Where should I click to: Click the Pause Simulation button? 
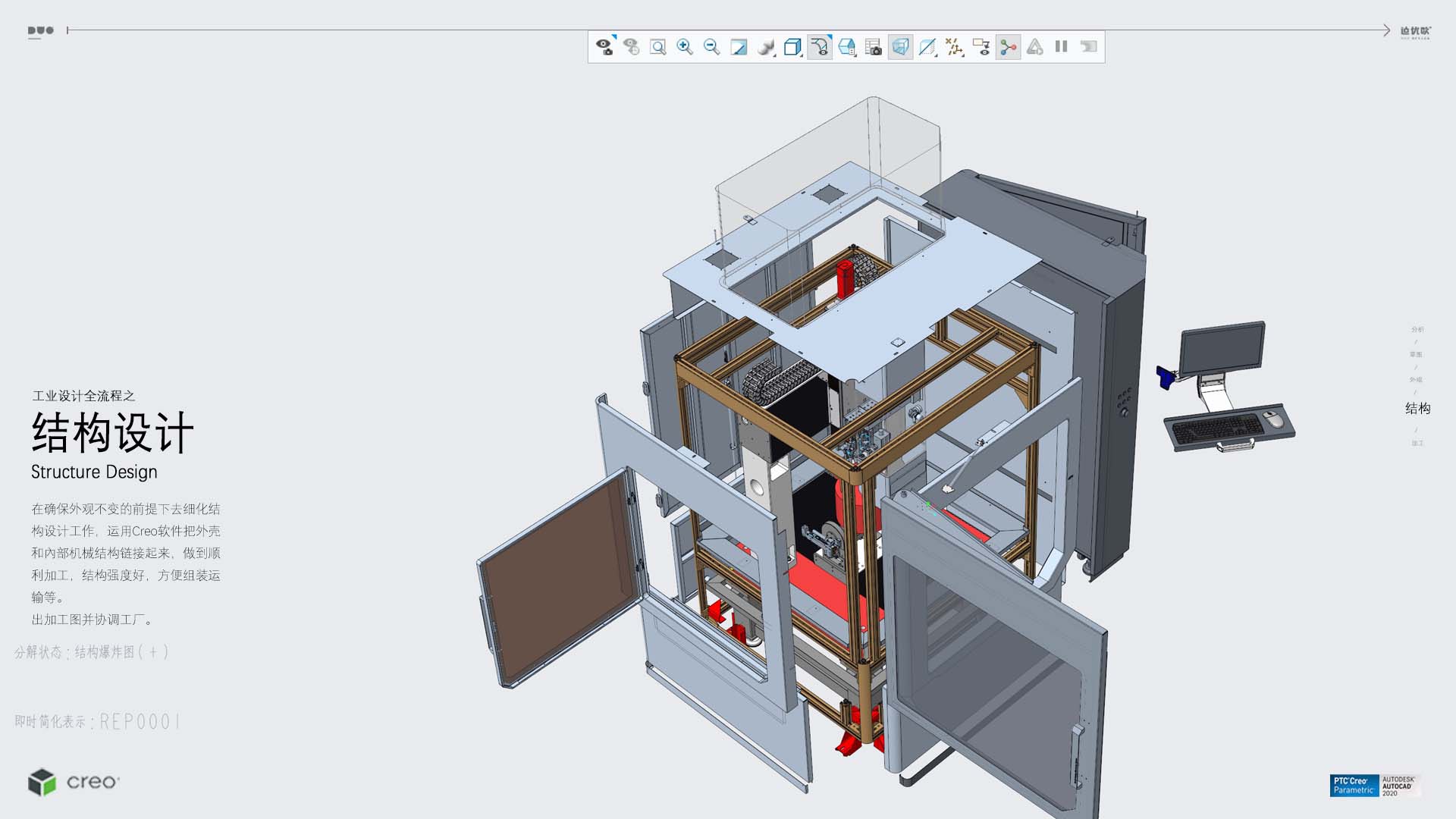1062,47
